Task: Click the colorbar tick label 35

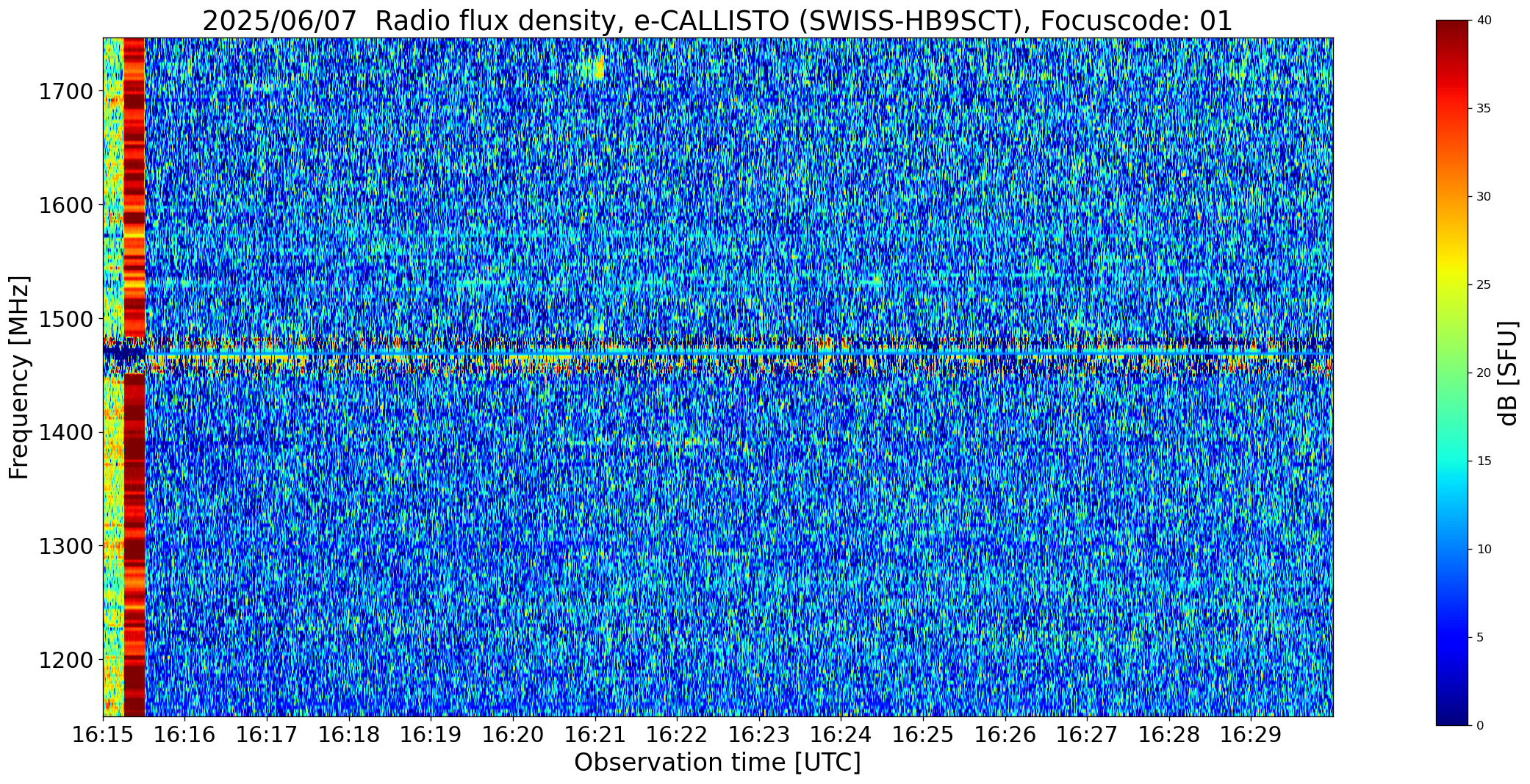Action: point(1484,109)
